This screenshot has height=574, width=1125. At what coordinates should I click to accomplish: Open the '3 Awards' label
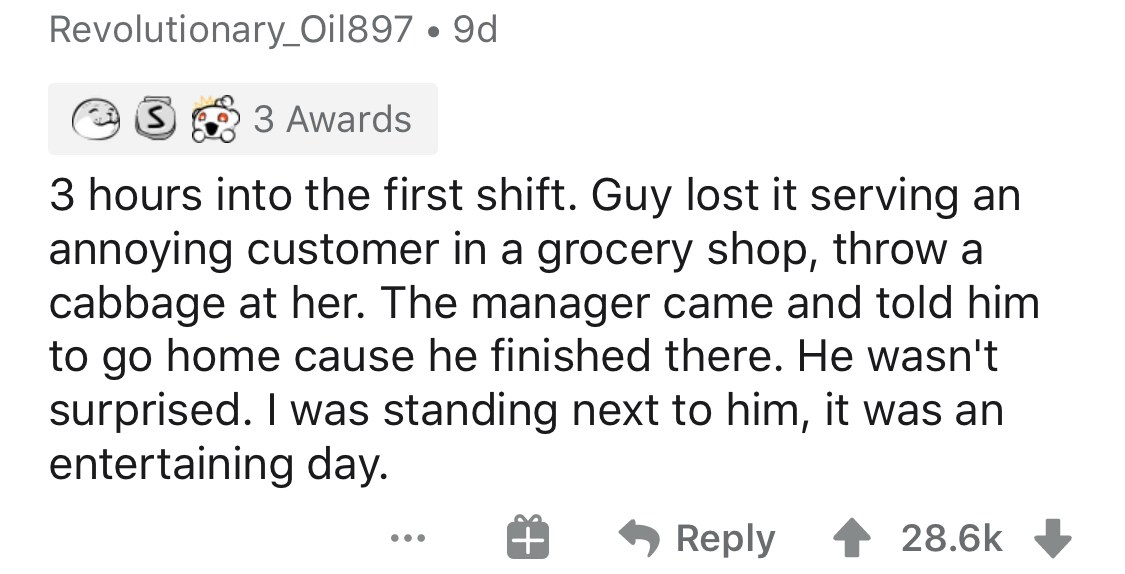pos(331,120)
